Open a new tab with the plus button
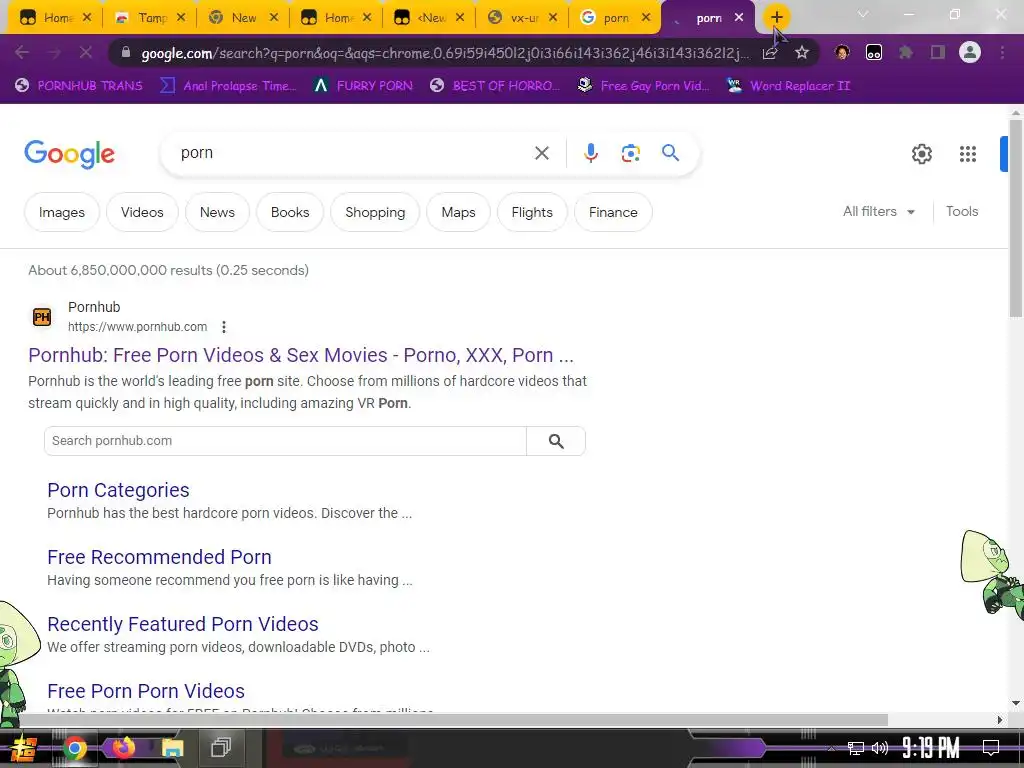This screenshot has height=768, width=1024. coord(776,17)
